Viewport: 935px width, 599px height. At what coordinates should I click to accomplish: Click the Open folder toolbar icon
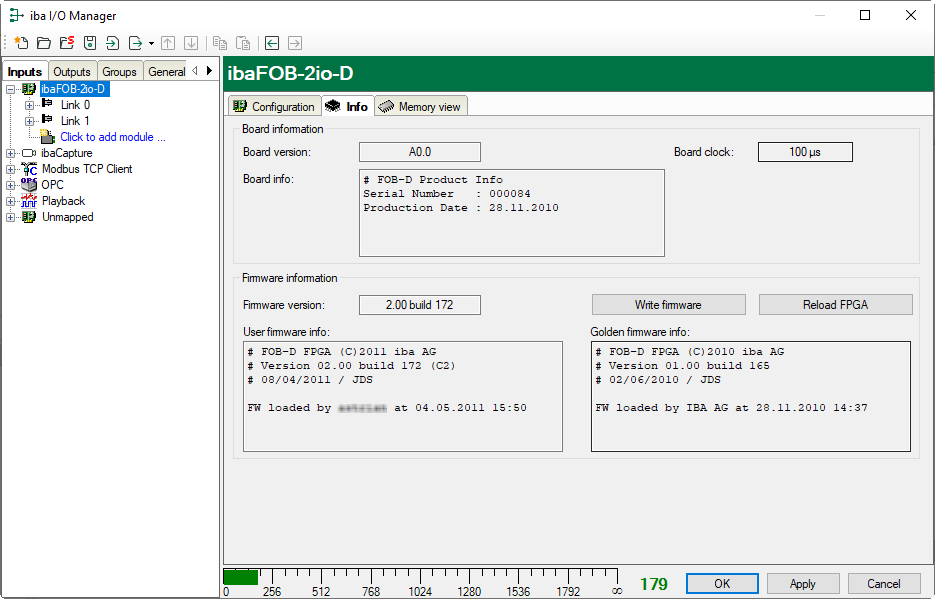(x=44, y=43)
